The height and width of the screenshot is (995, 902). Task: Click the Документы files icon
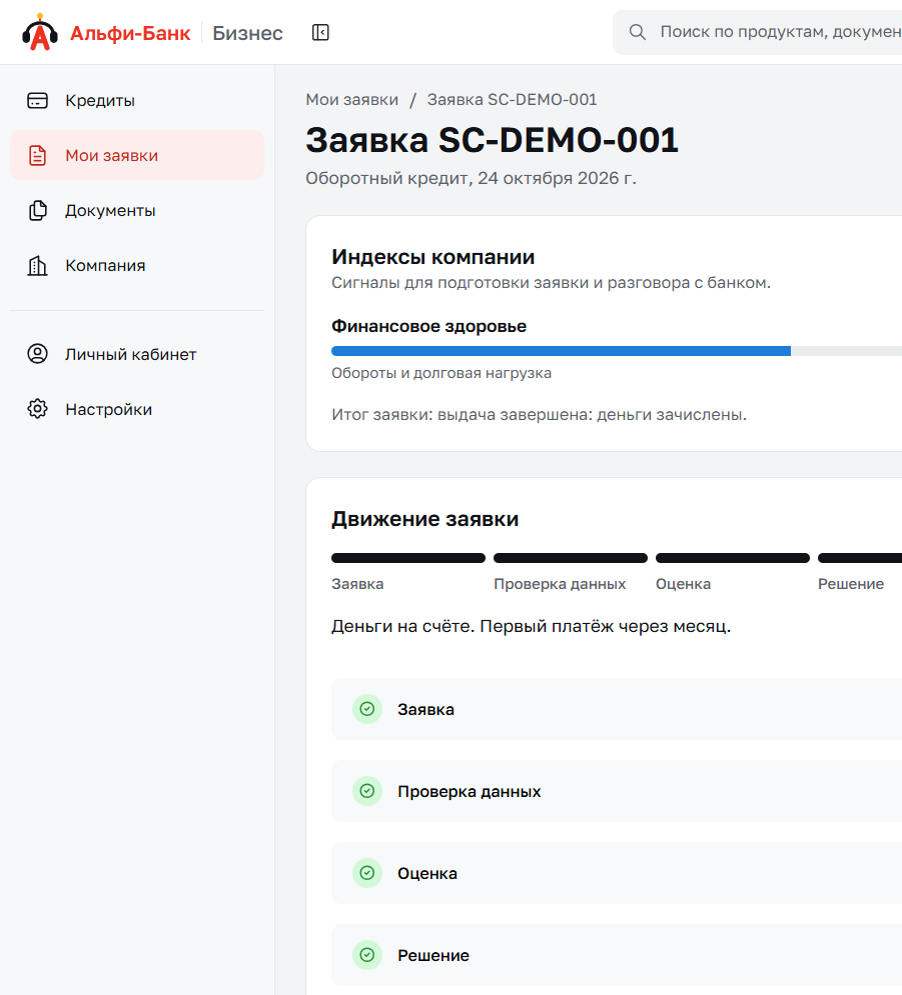coord(37,211)
